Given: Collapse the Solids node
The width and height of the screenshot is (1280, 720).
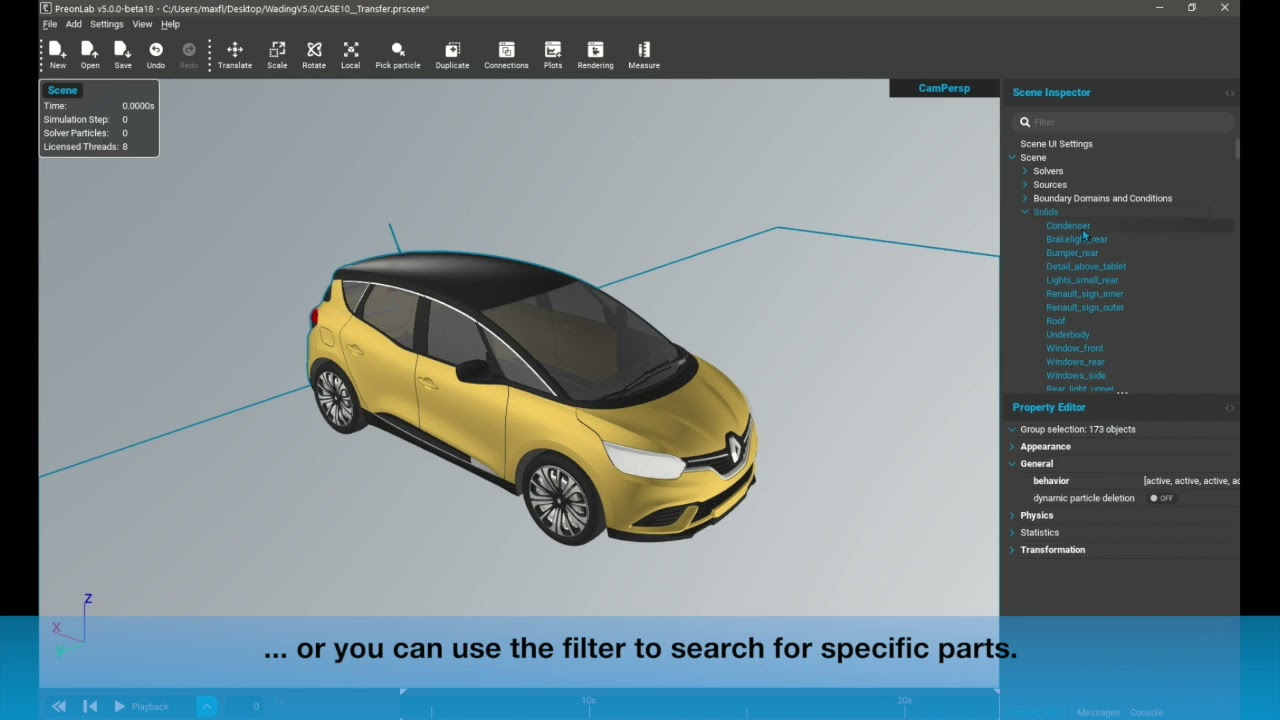Looking at the screenshot, I should [1025, 212].
